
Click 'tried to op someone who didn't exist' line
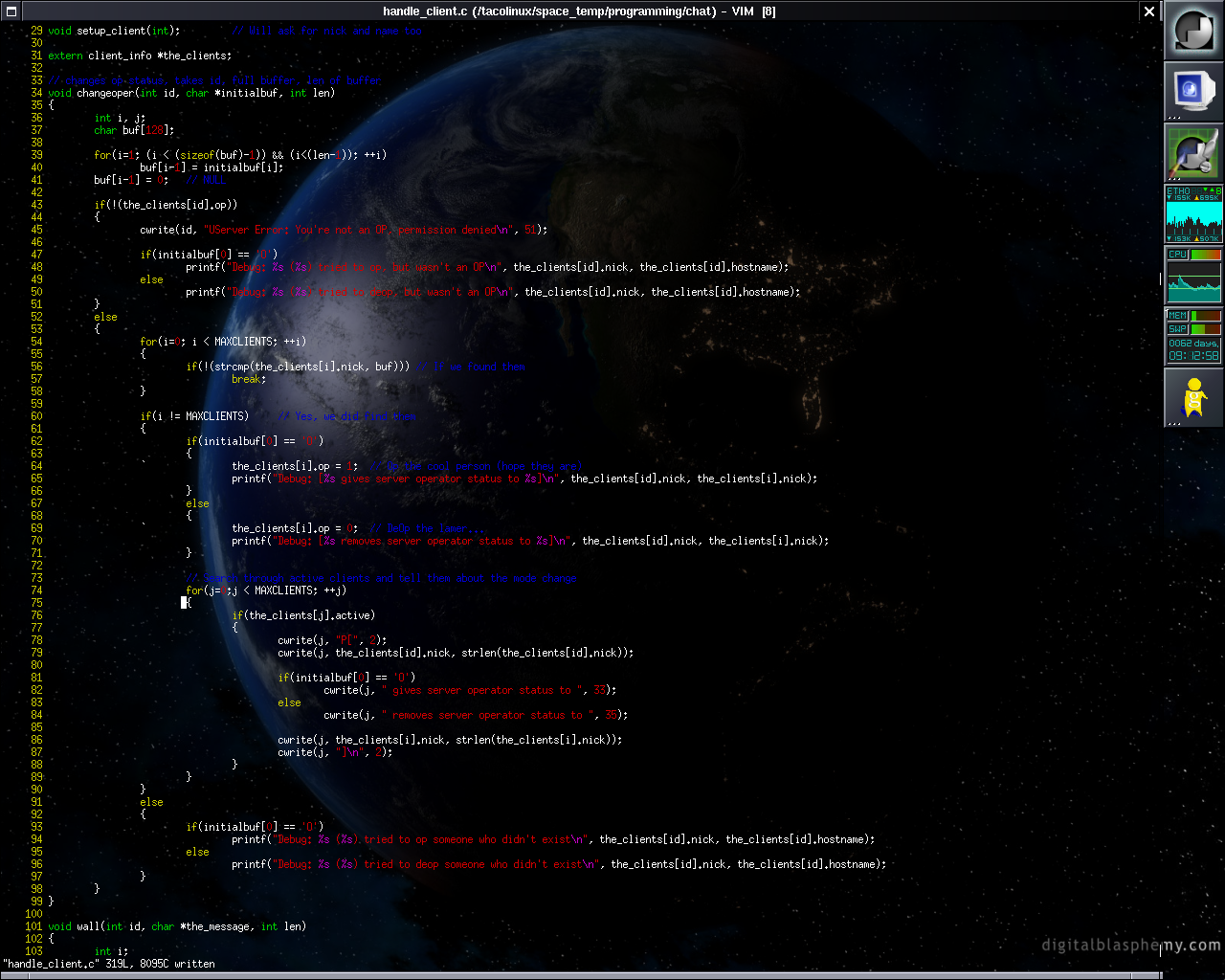coord(553,839)
